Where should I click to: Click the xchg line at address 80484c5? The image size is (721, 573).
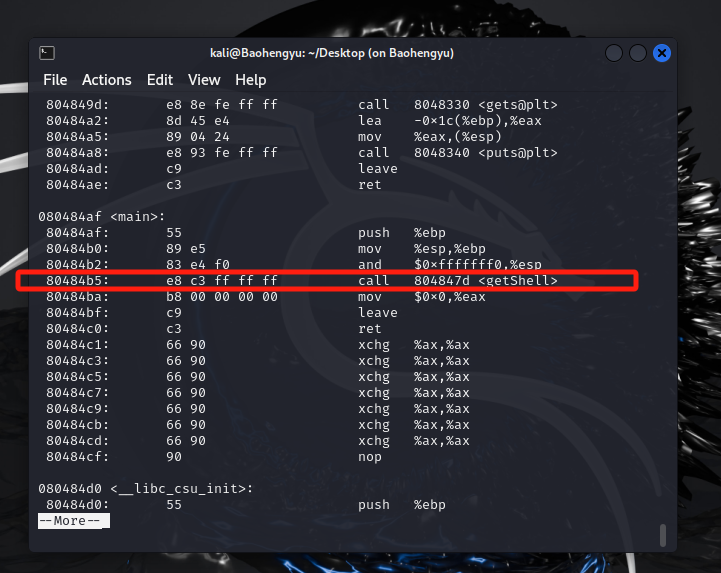(x=258, y=377)
